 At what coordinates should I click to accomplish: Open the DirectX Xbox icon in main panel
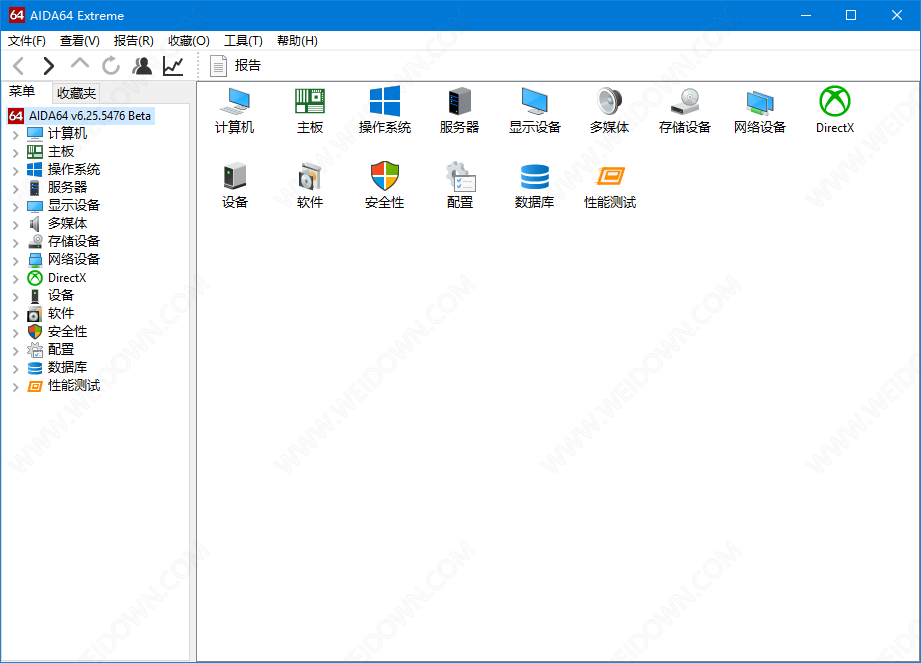pyautogui.click(x=835, y=110)
